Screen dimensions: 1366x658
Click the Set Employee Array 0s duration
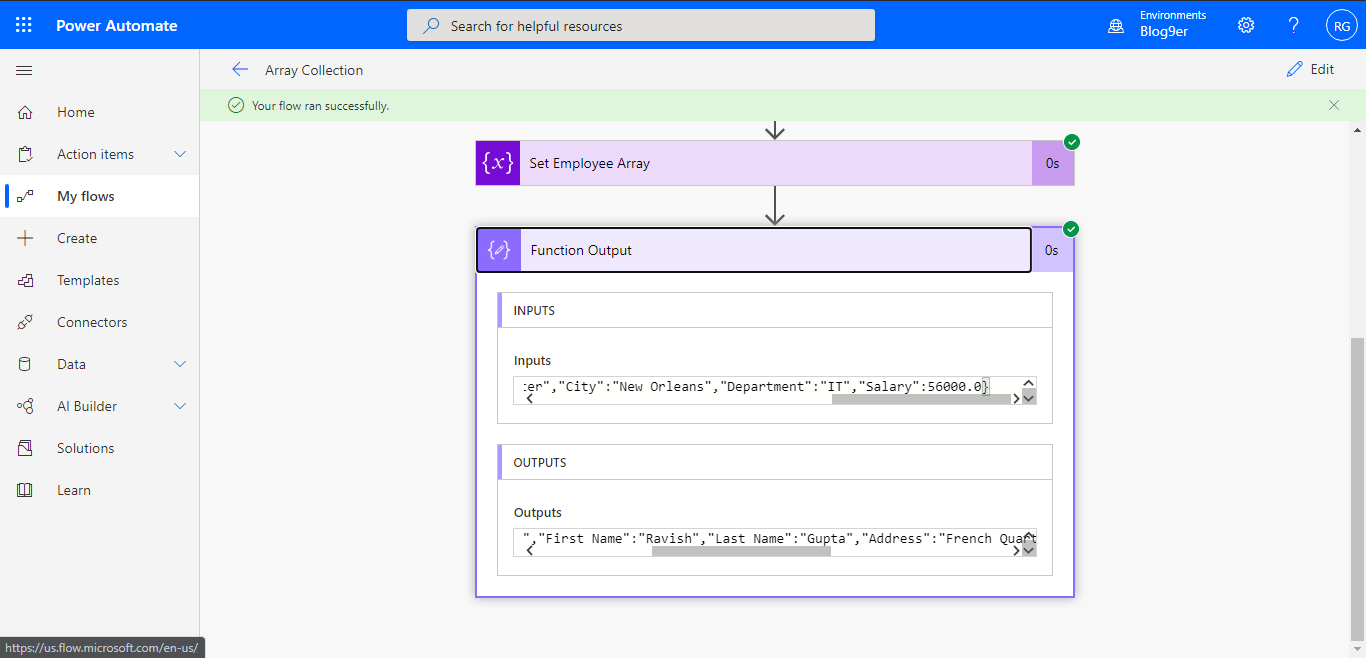click(x=1053, y=163)
